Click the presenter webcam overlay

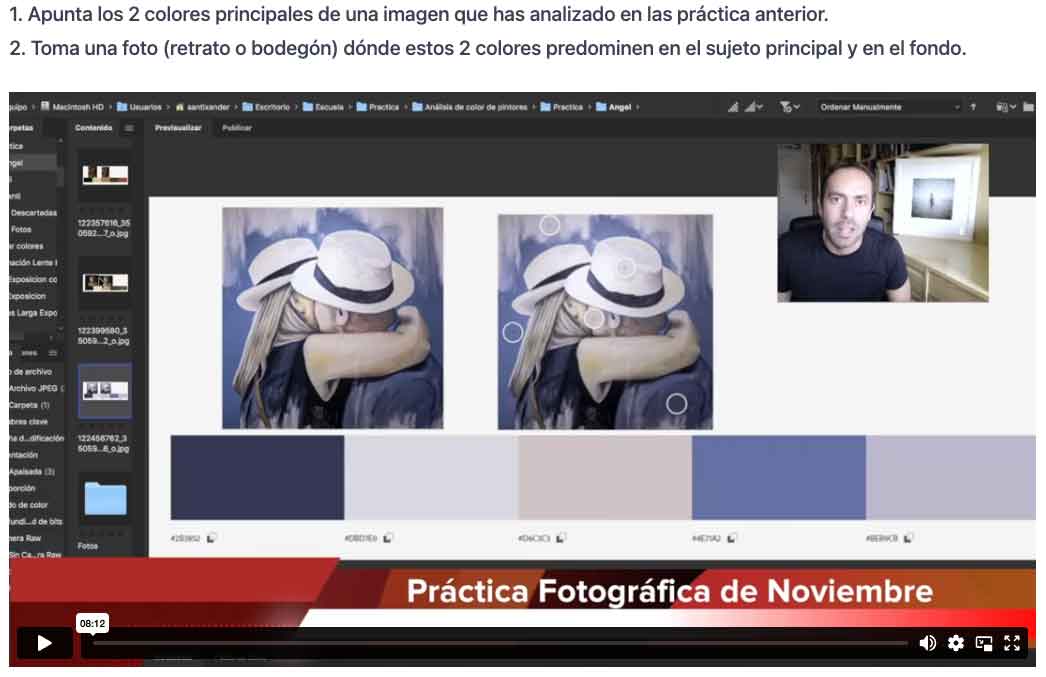(x=883, y=223)
